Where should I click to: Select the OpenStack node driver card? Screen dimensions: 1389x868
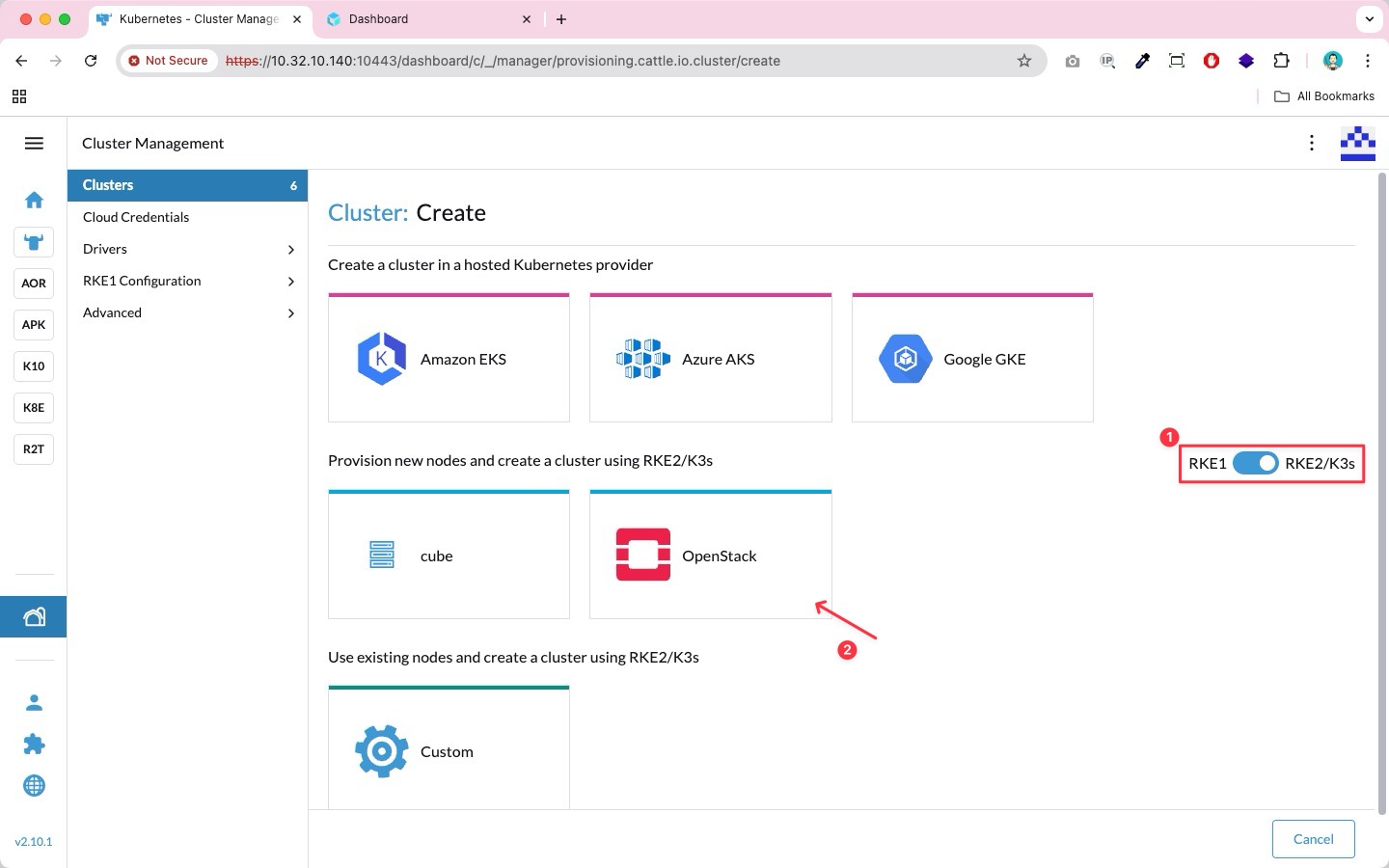[x=711, y=555]
